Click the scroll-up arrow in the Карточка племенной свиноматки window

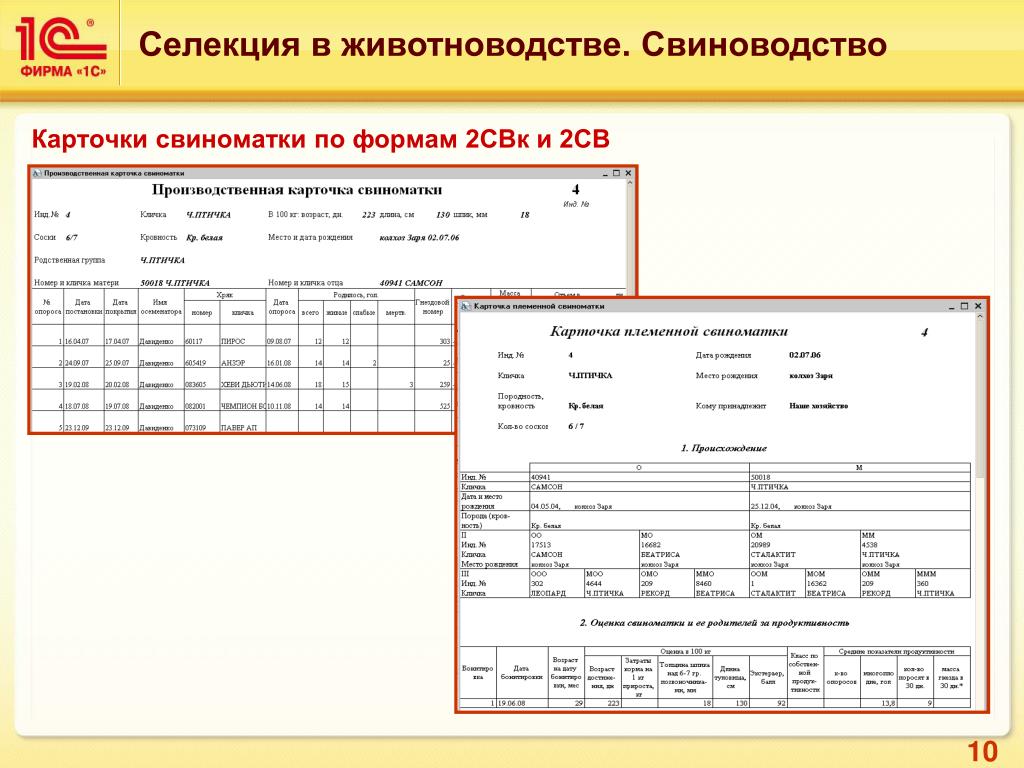point(980,317)
